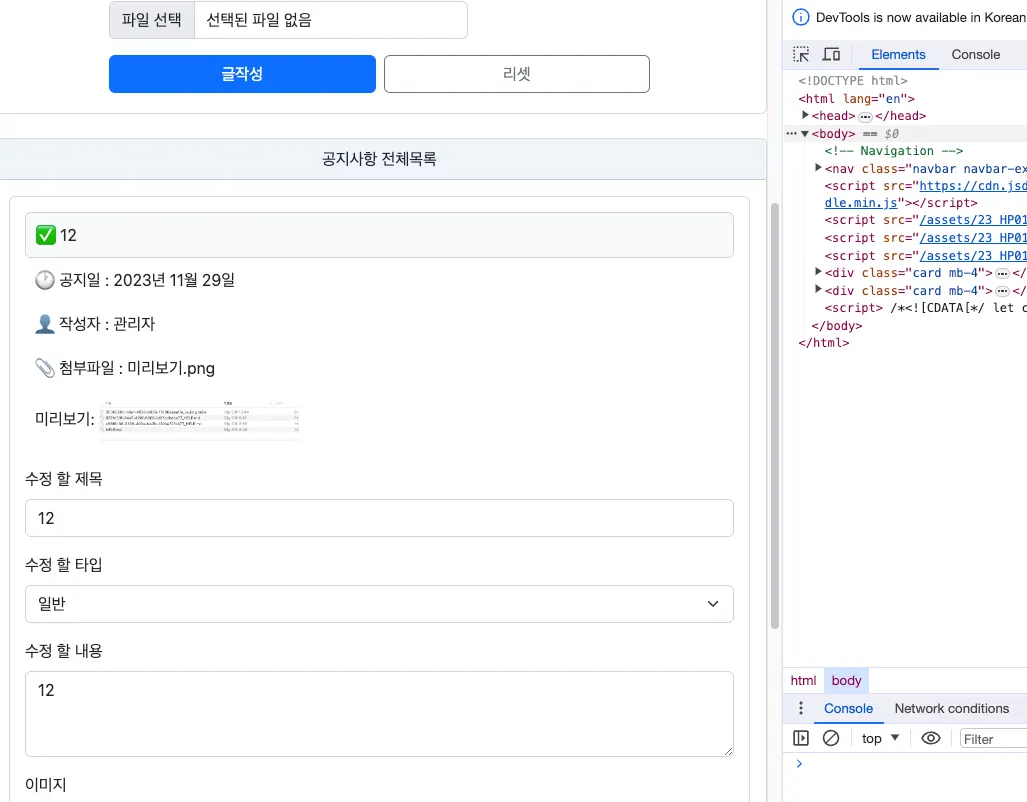Expand first card div ellipsis badge
Screen dimensions: 1027x802
pyautogui.click(x=1002, y=274)
